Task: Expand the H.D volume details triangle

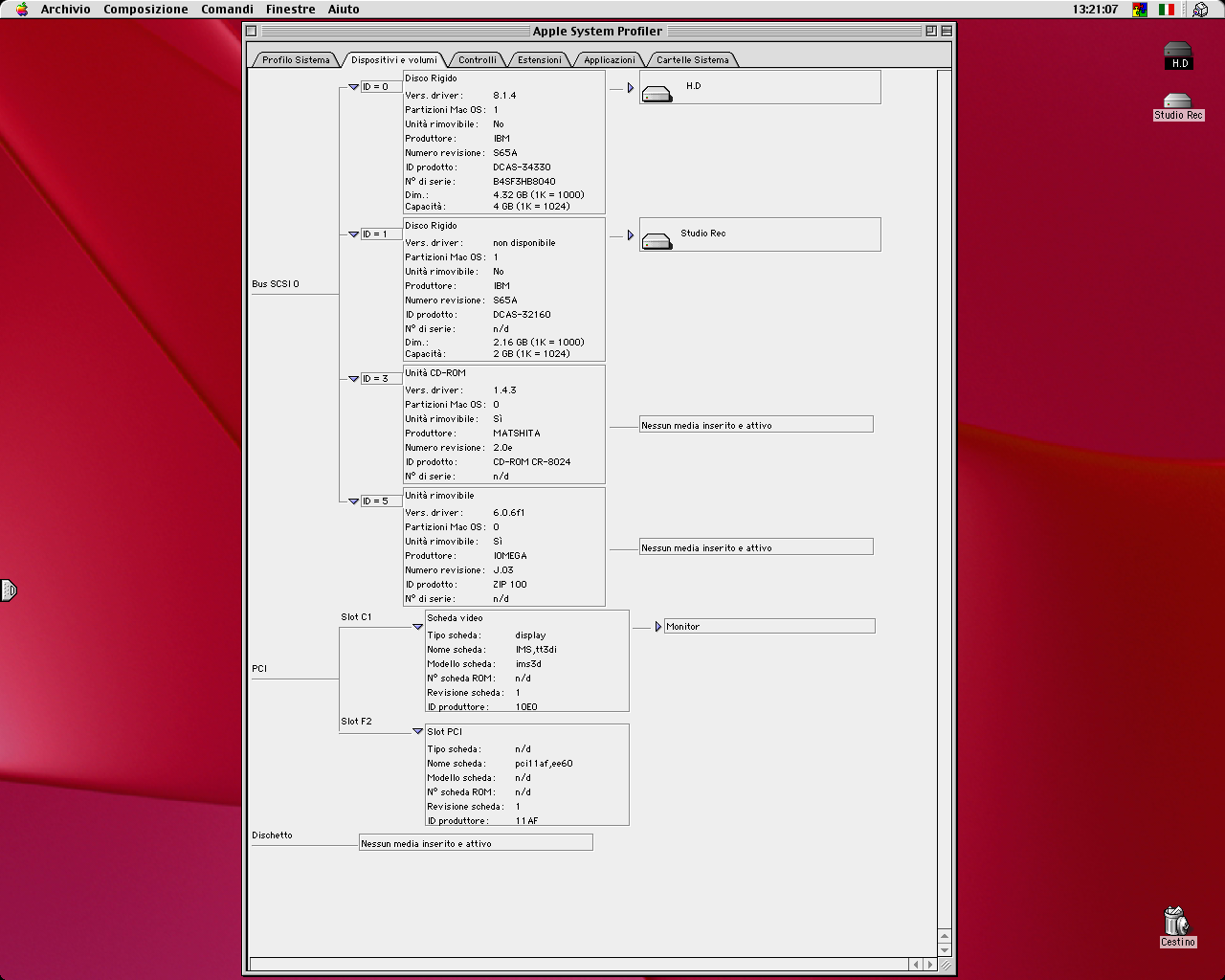Action: [631, 88]
